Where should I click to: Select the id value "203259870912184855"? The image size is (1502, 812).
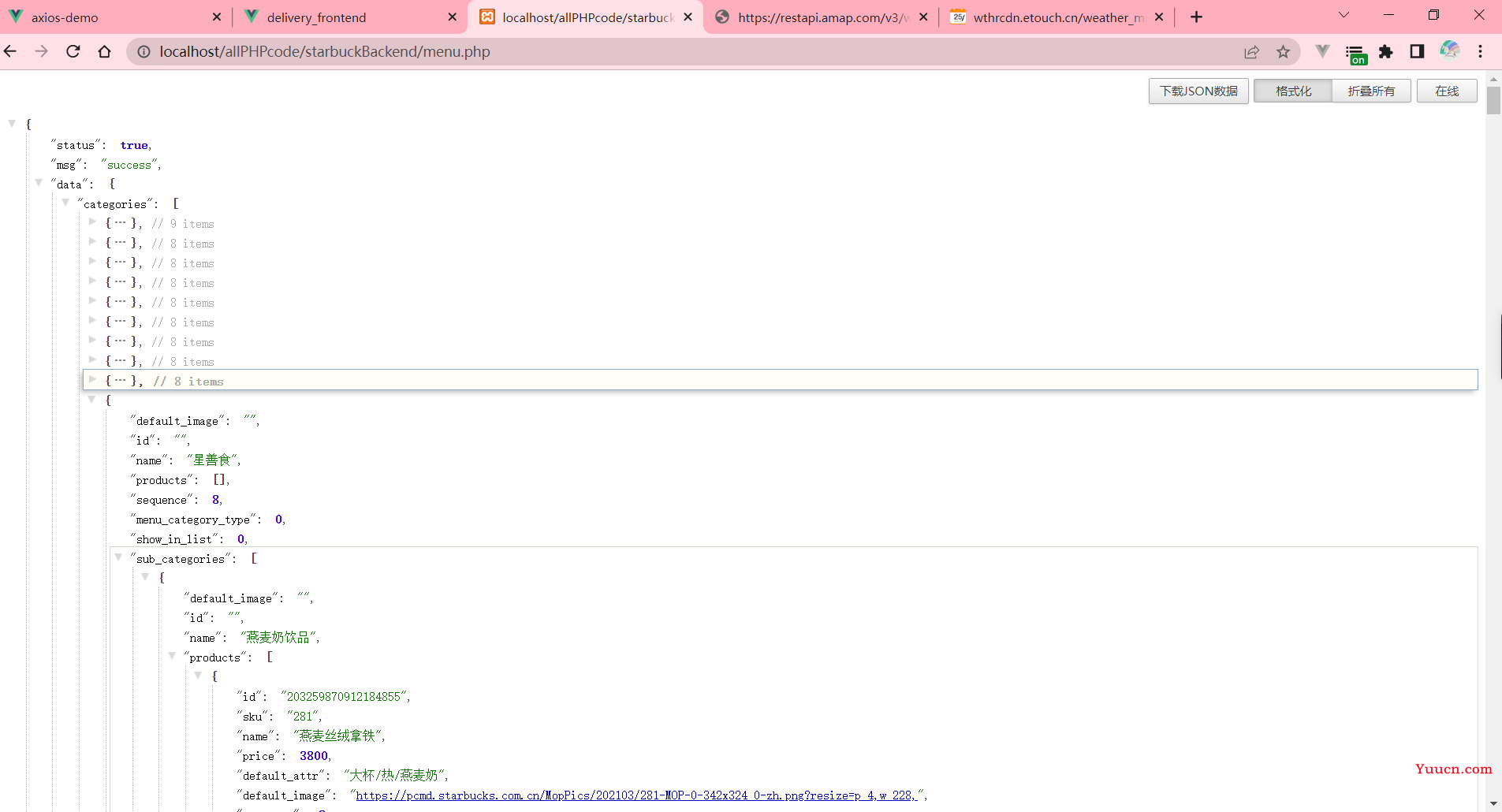344,697
